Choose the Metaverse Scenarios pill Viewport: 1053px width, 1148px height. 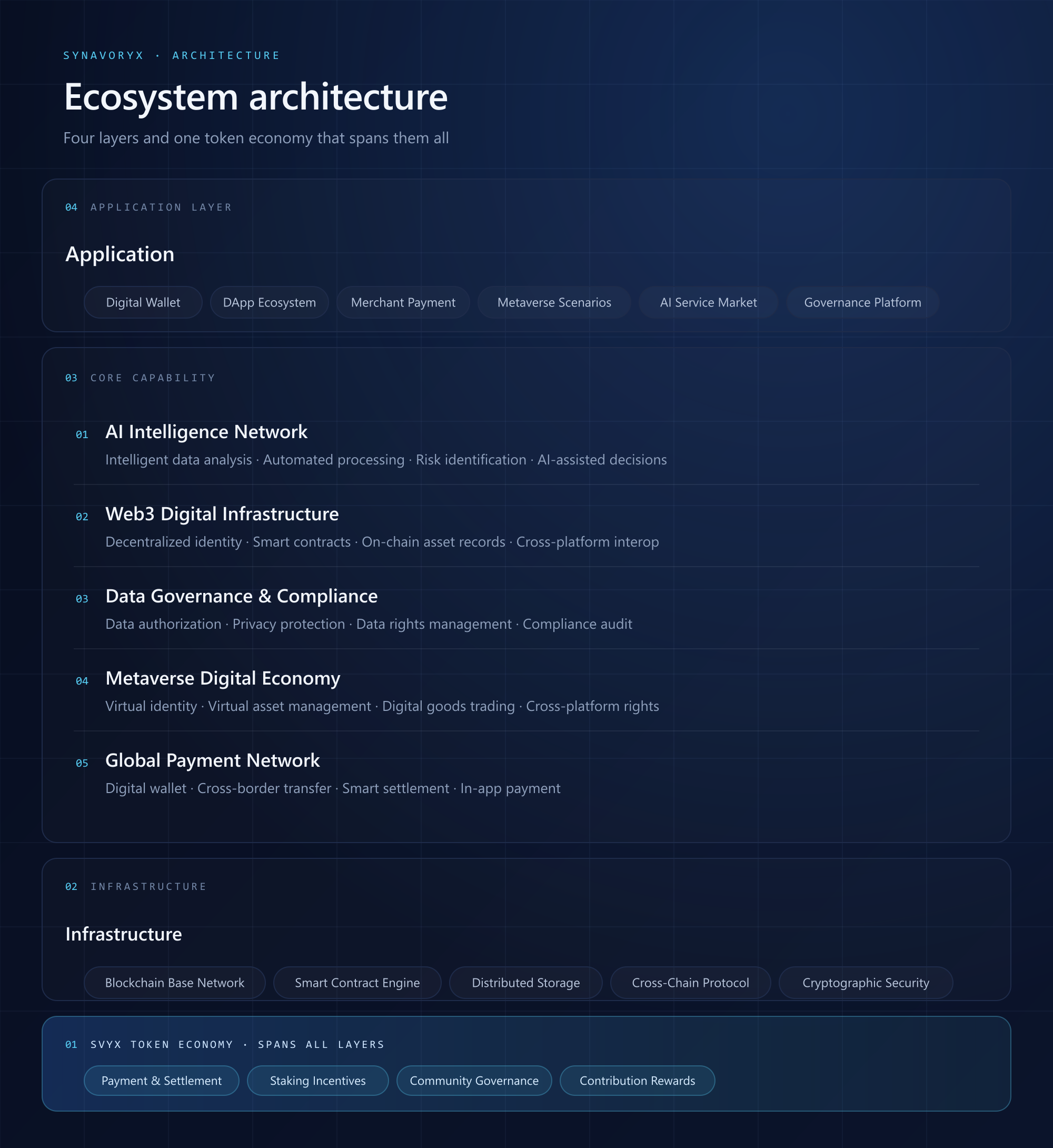point(554,302)
